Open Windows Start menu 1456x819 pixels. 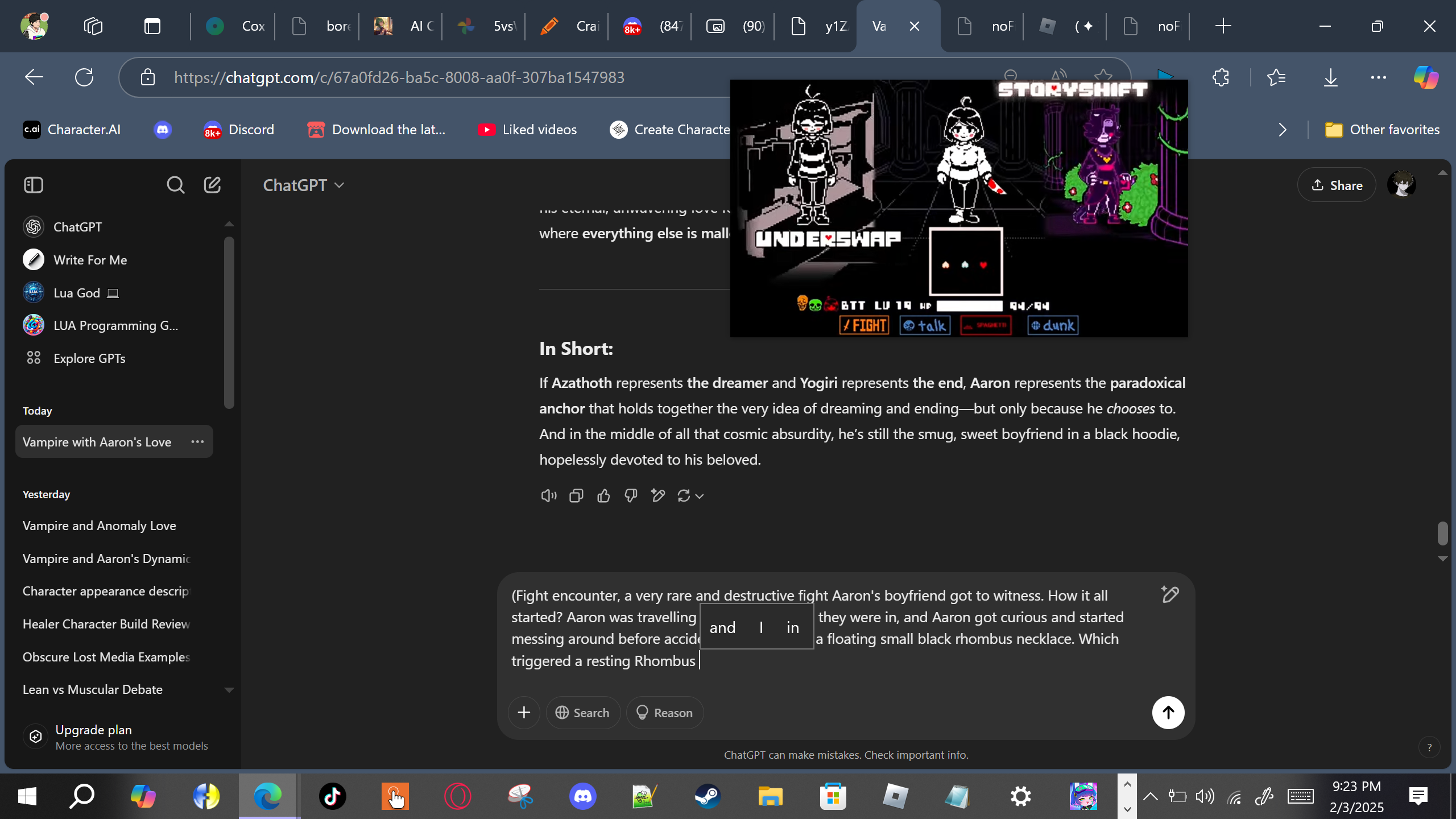tap(27, 796)
